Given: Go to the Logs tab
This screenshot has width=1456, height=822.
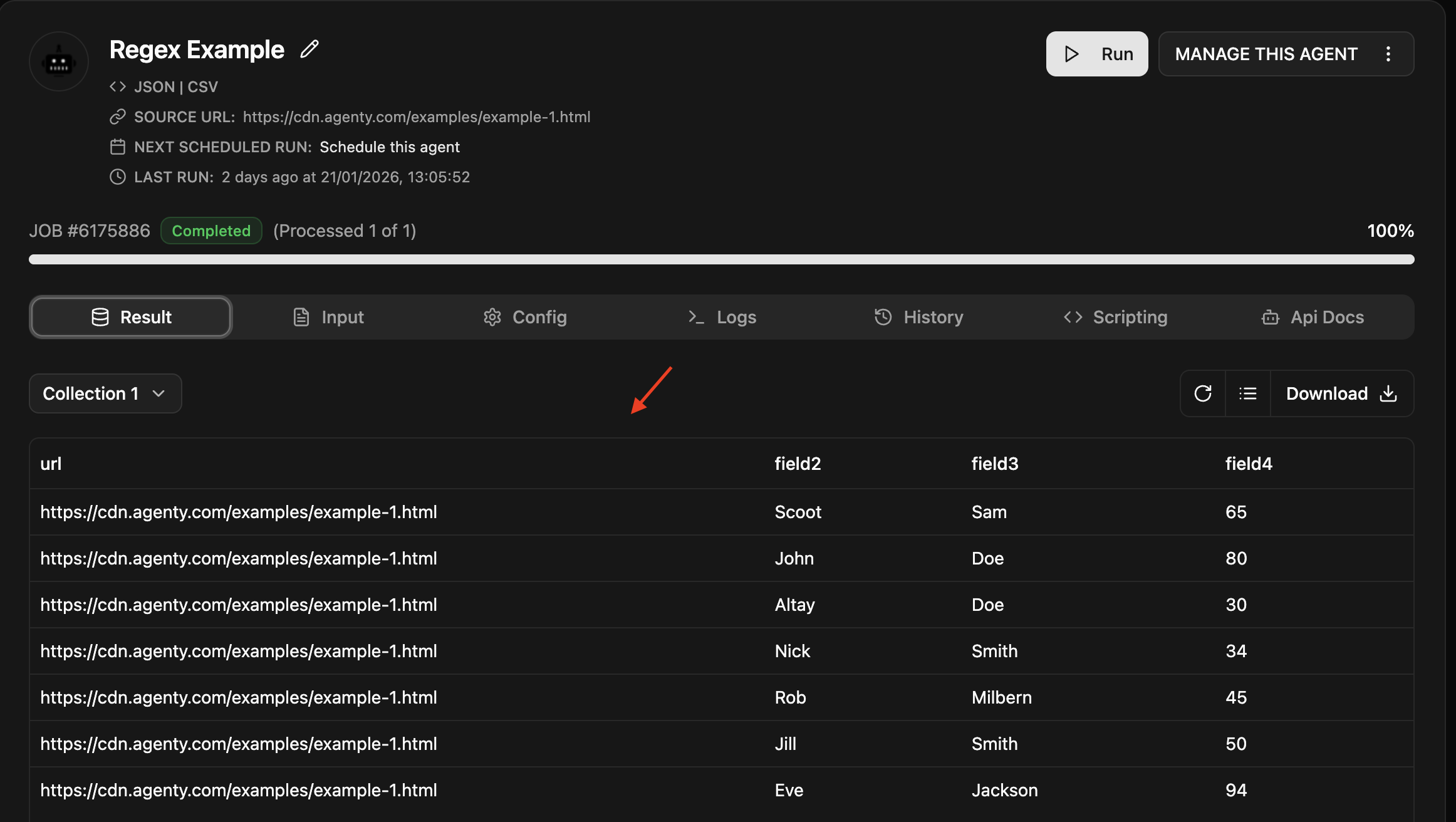Looking at the screenshot, I should [x=722, y=317].
